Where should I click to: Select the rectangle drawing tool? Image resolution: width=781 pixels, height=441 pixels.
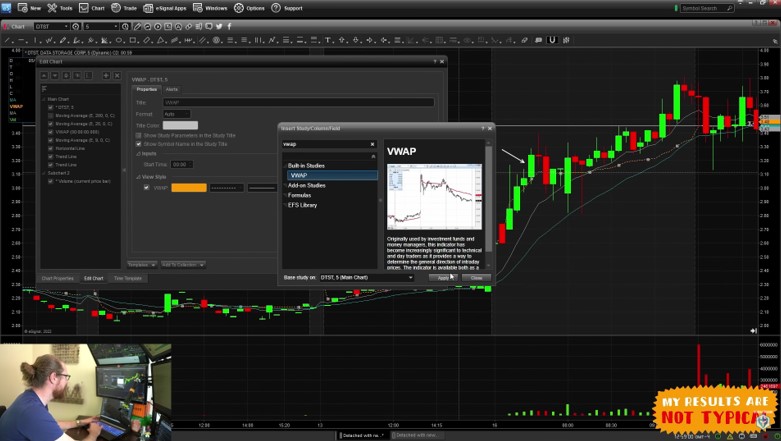pos(133,40)
